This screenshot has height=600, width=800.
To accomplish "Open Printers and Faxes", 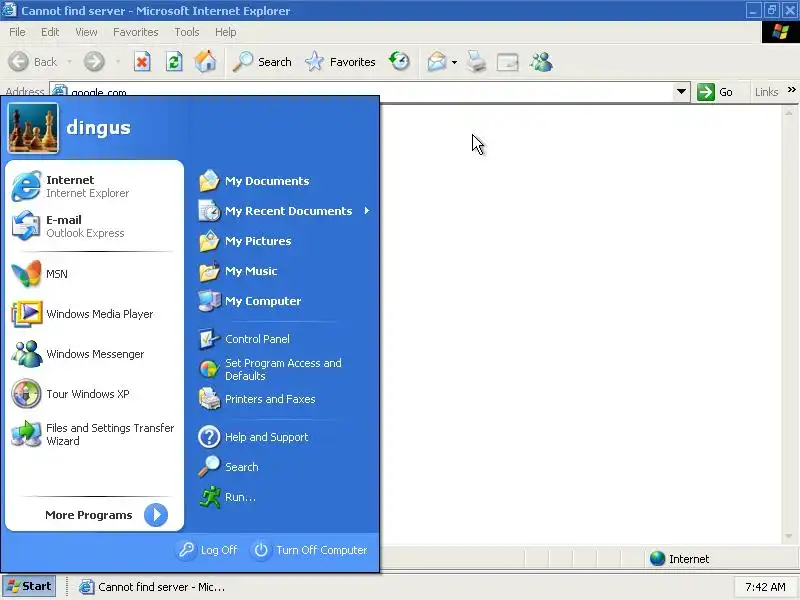I will 284,399.
